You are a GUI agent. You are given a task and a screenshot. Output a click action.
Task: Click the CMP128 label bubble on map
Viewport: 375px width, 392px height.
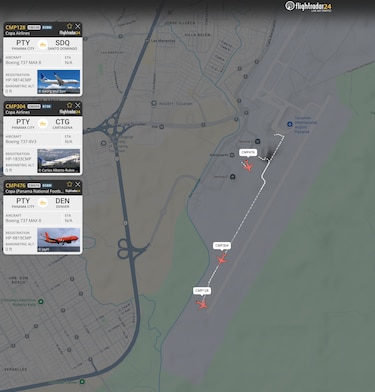point(202,291)
